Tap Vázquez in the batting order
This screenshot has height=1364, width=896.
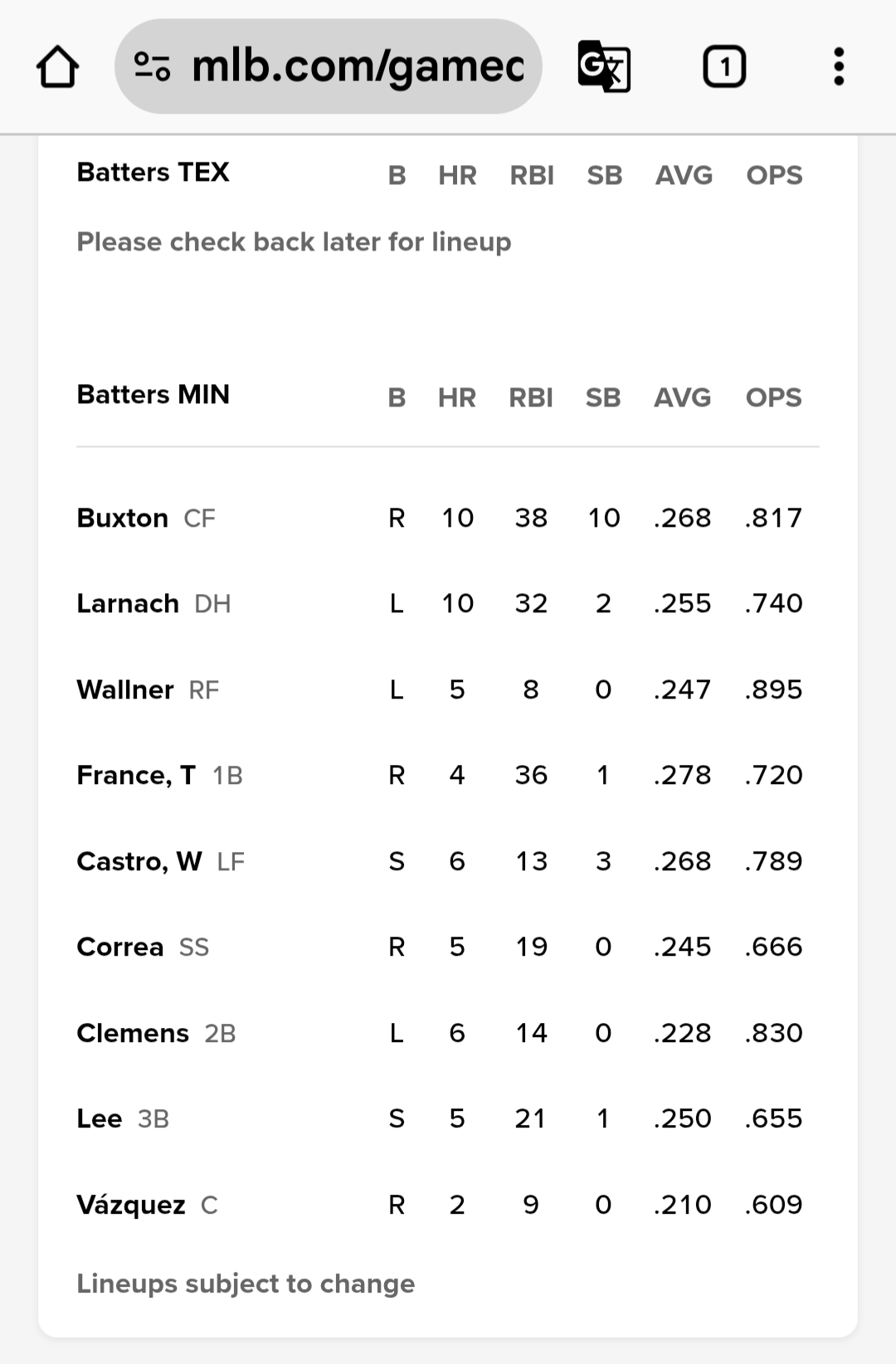[x=131, y=1205]
